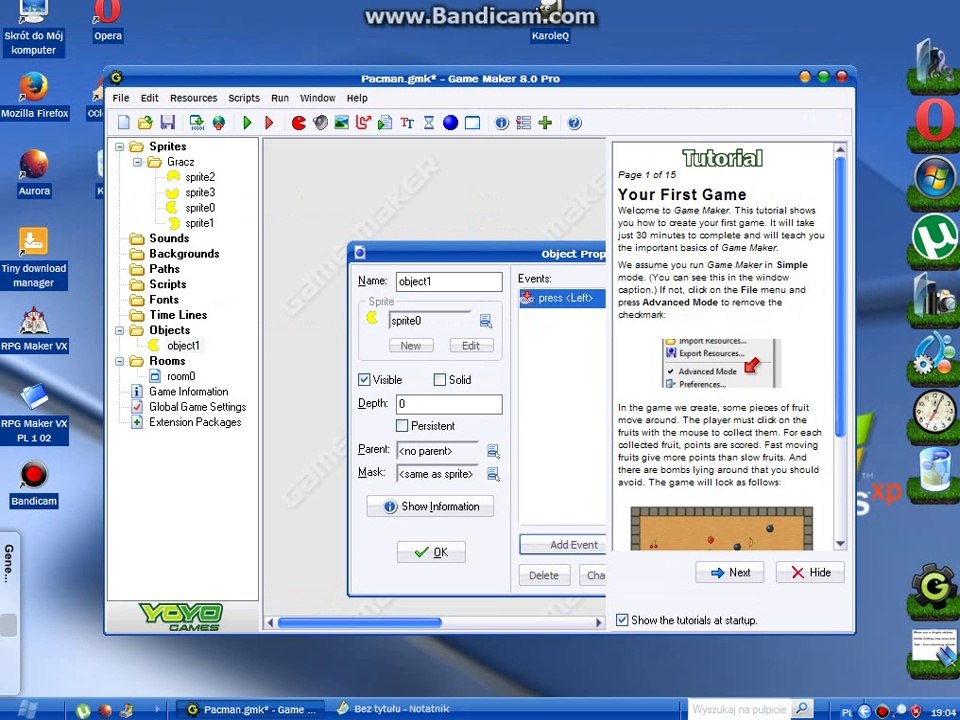The width and height of the screenshot is (960, 720).
Task: Click the object Name field
Action: [x=449, y=282]
